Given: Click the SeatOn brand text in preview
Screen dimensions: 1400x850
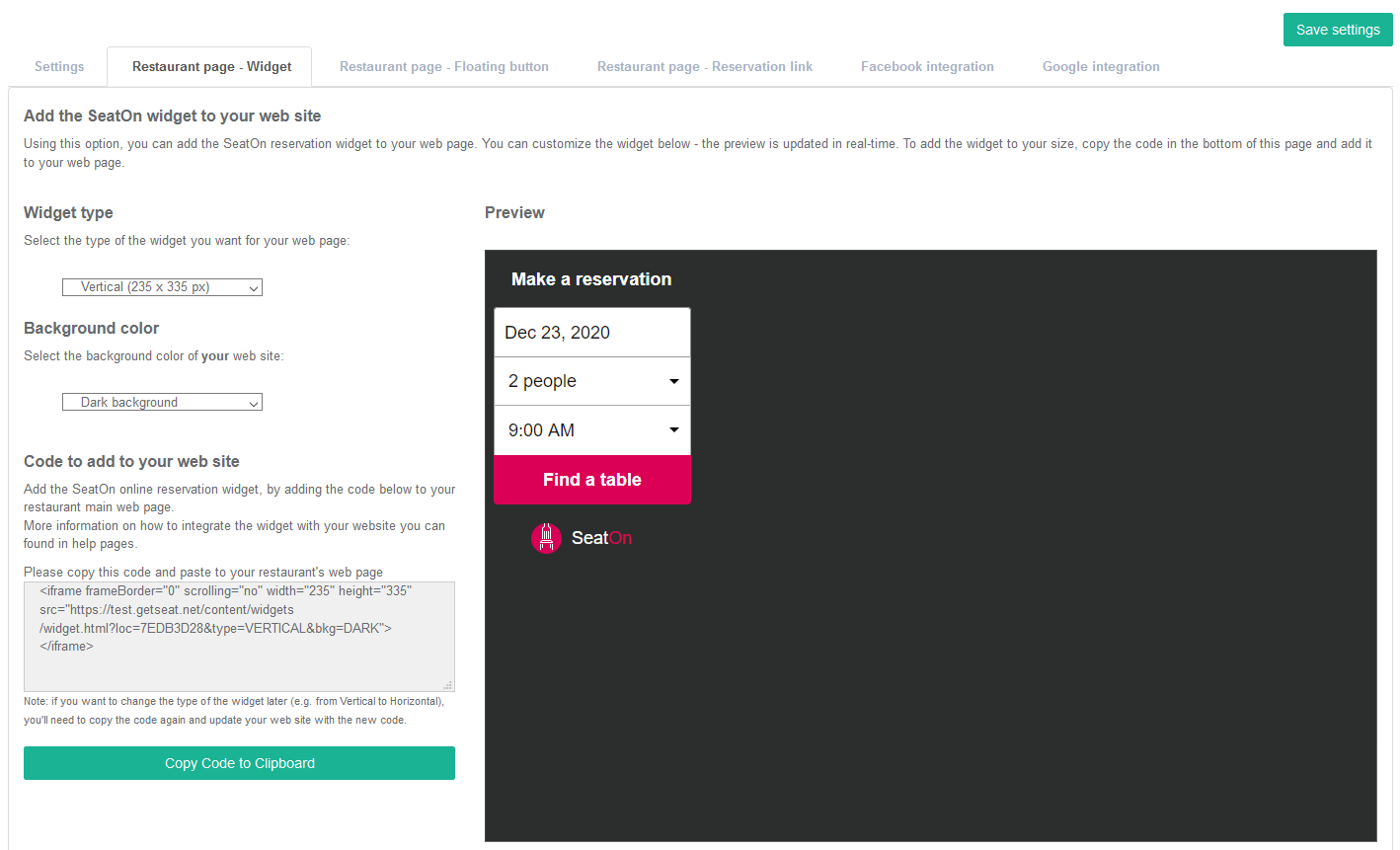Looking at the screenshot, I should tap(601, 538).
